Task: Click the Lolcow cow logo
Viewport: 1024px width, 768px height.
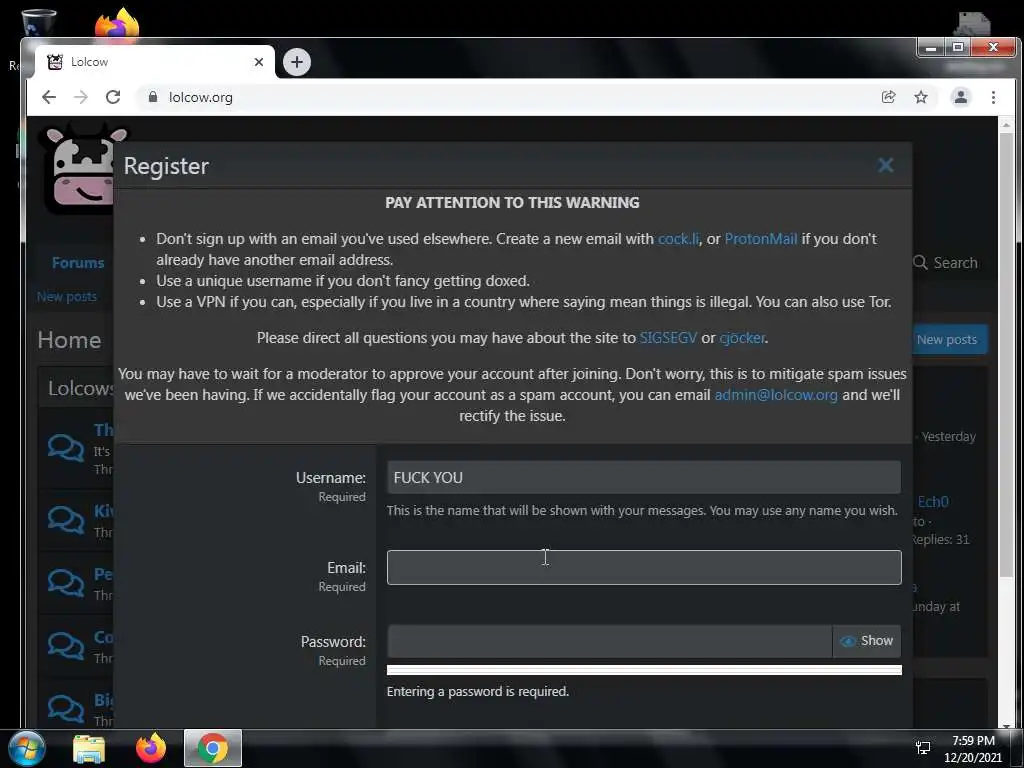Action: [x=78, y=168]
